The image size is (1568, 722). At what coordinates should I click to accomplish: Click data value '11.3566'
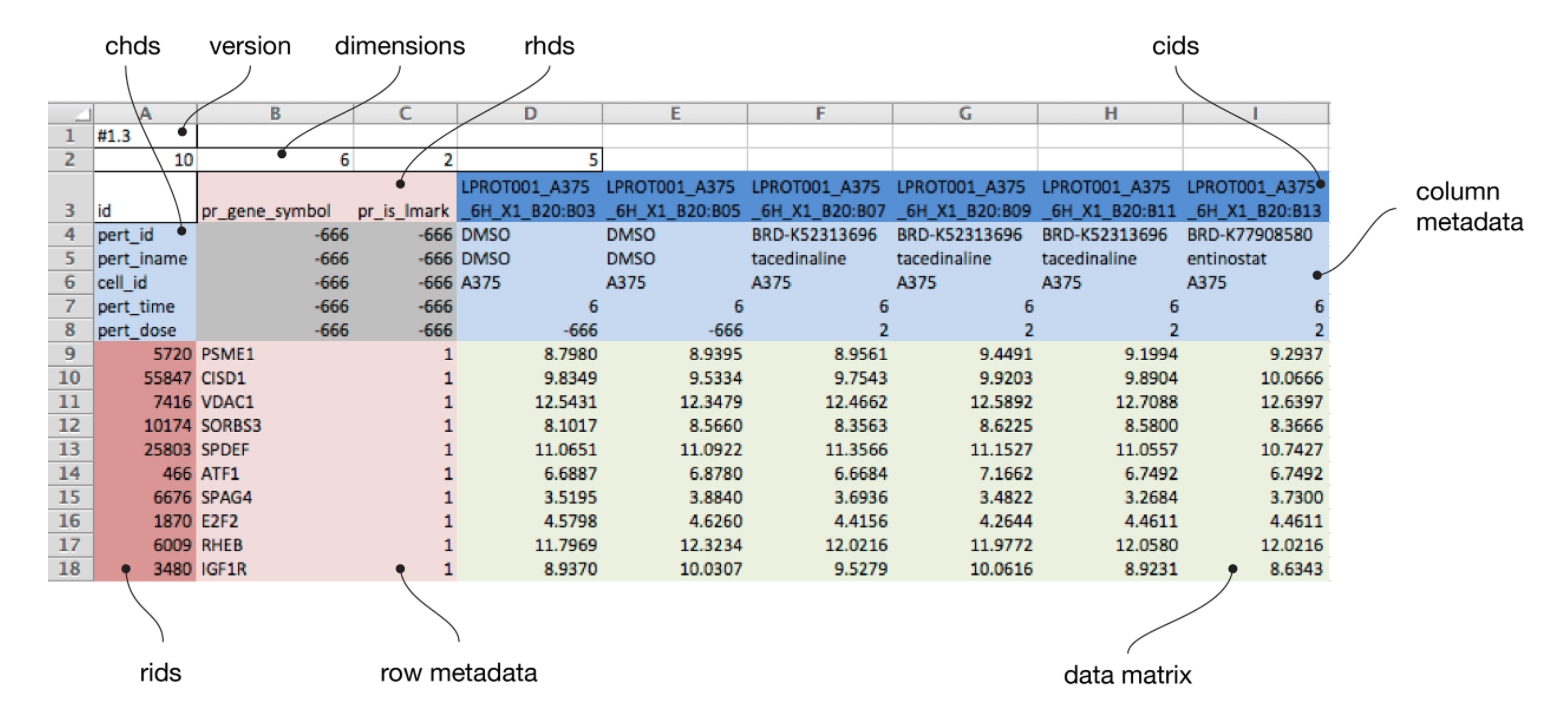point(820,448)
